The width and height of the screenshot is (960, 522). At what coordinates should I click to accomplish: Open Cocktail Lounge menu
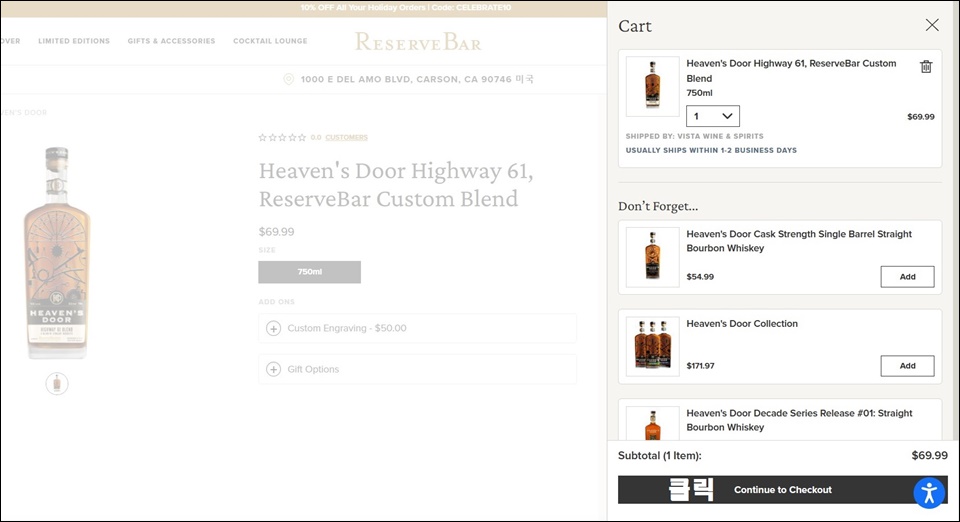270,41
